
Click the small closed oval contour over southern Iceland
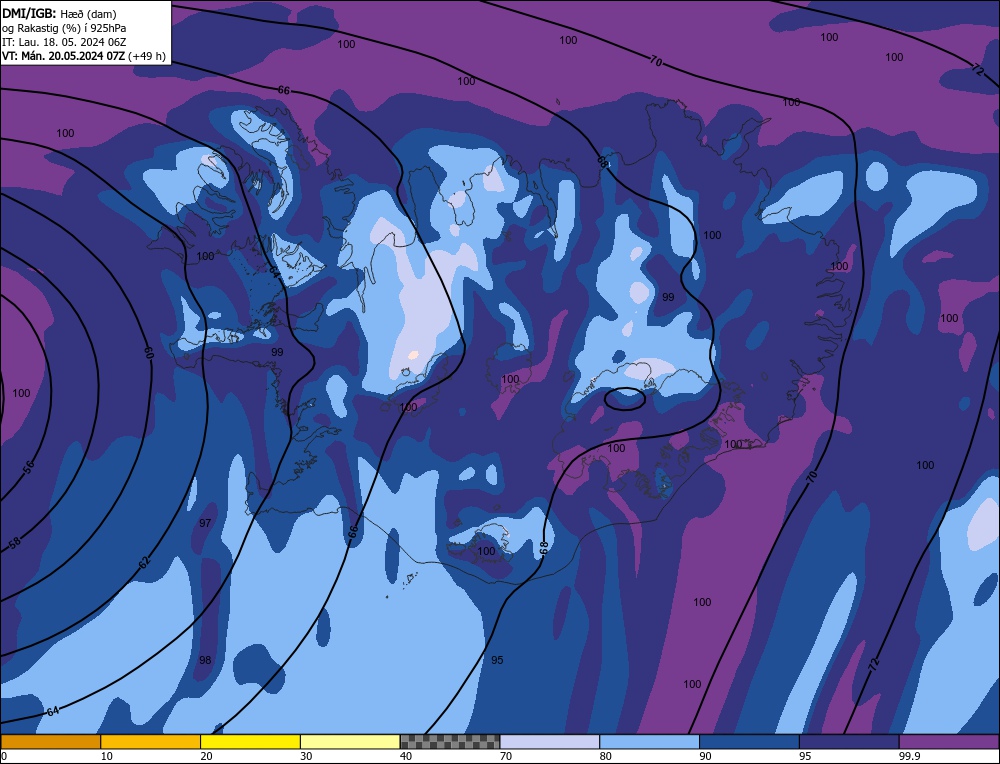(625, 399)
